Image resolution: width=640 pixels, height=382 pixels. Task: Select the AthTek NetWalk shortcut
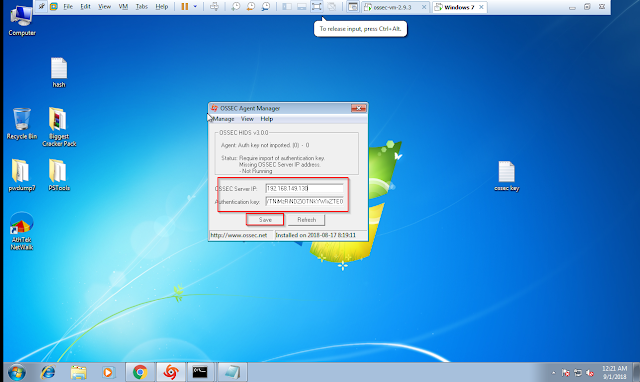point(22,231)
